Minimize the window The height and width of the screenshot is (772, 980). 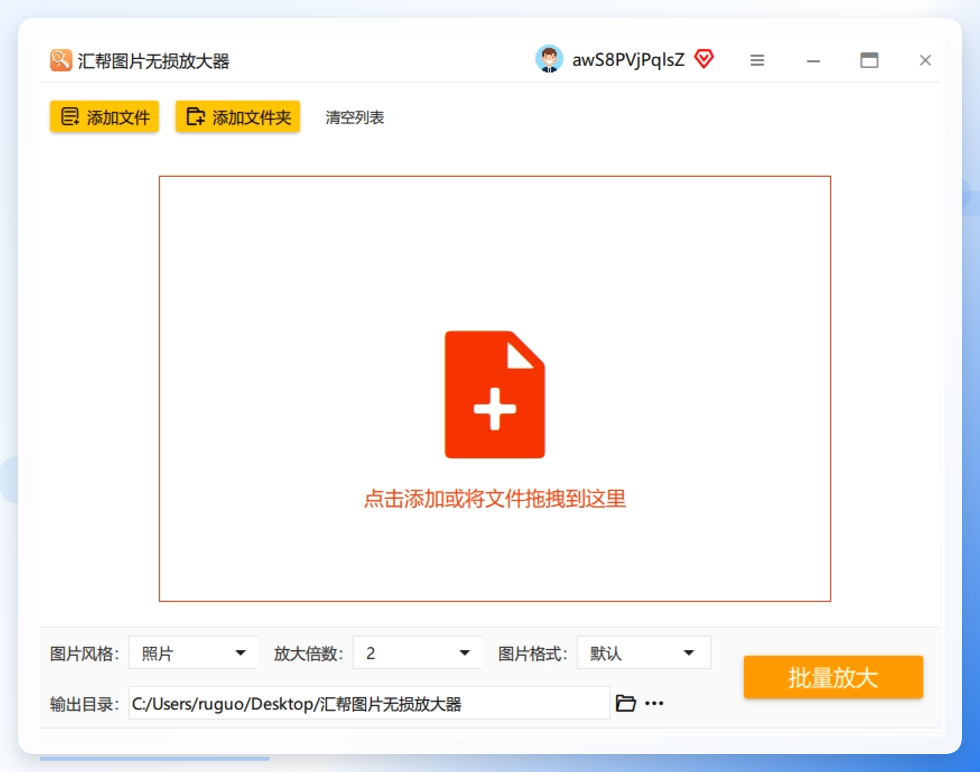[x=812, y=61]
